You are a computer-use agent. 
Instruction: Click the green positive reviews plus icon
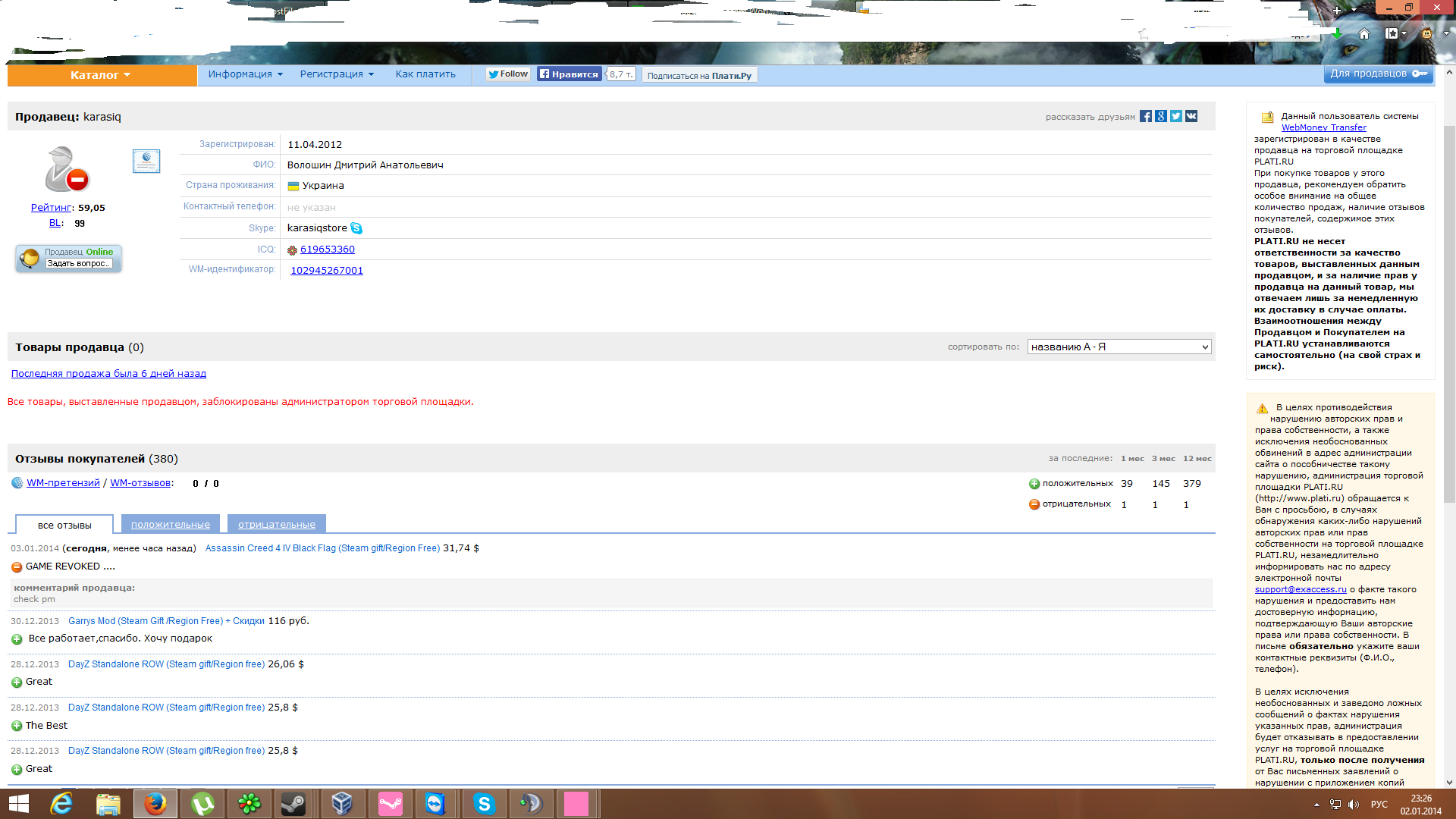[1034, 484]
